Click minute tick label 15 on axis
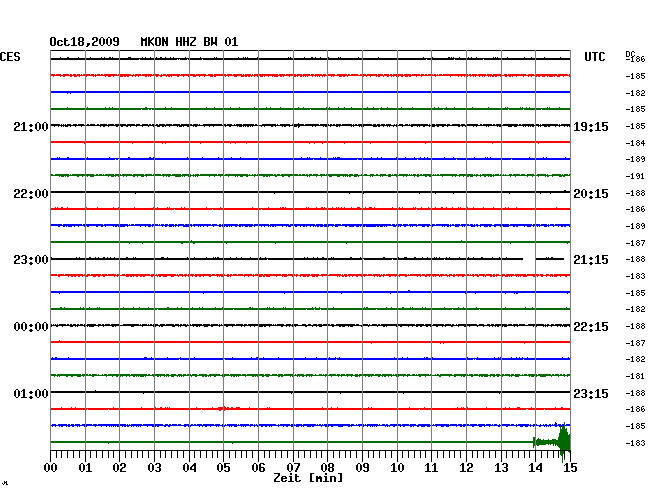The image size is (650, 494). [x=570, y=467]
